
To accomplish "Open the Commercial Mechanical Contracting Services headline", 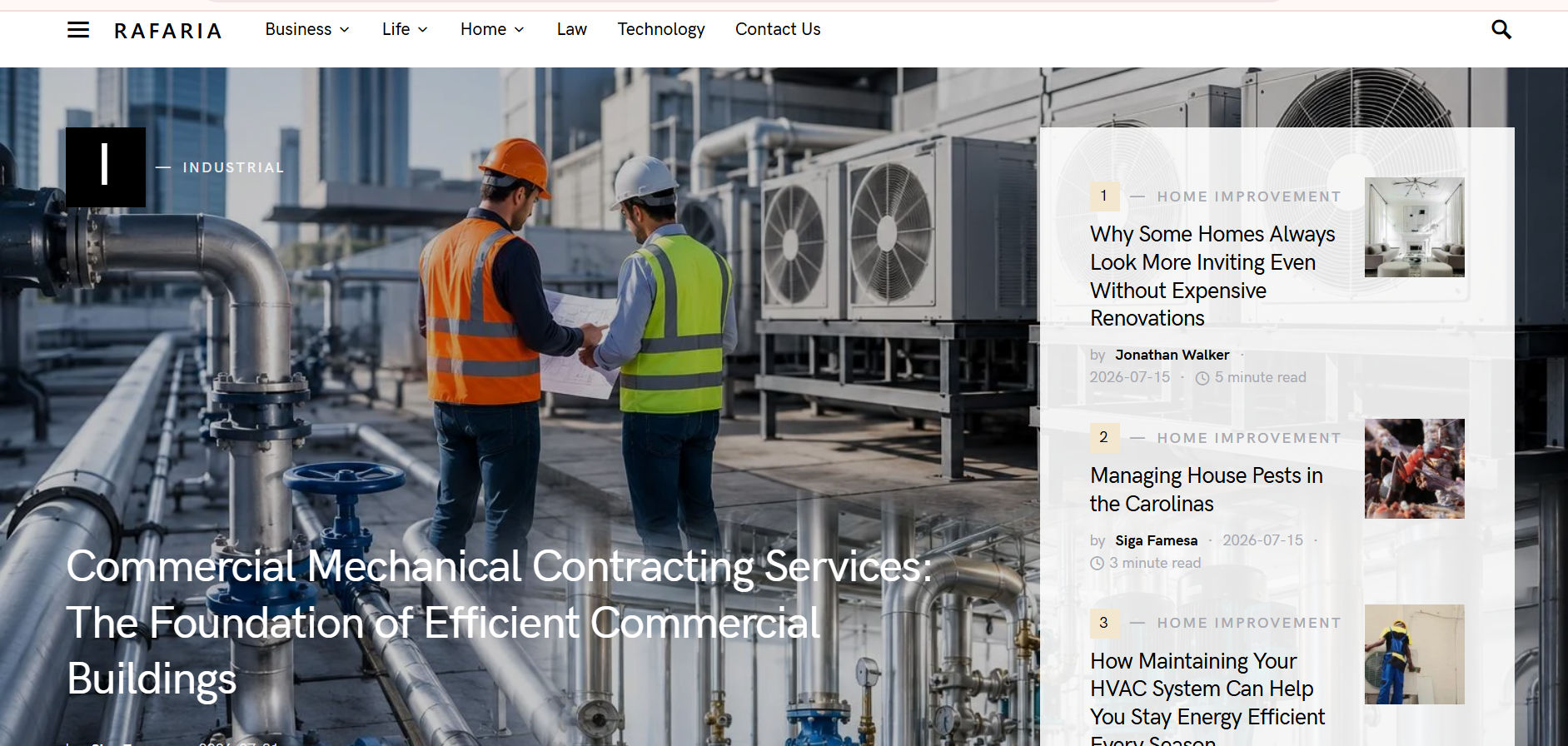I will click(498, 622).
